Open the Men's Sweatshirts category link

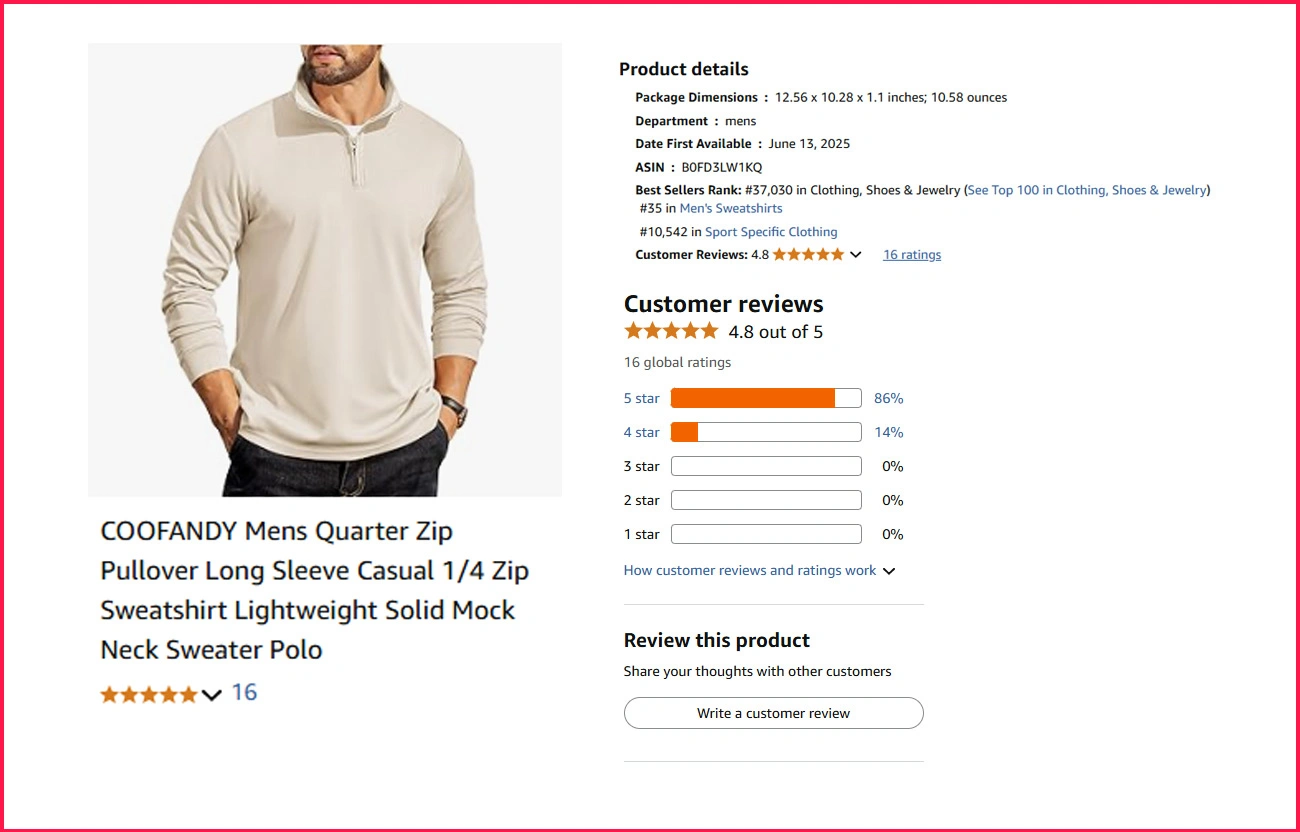pos(731,208)
